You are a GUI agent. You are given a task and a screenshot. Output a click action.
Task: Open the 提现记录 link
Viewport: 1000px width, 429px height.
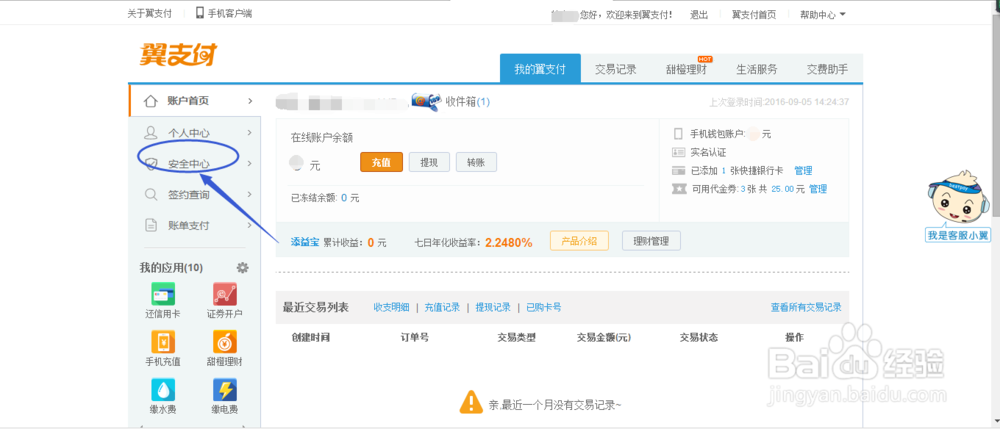tap(493, 307)
